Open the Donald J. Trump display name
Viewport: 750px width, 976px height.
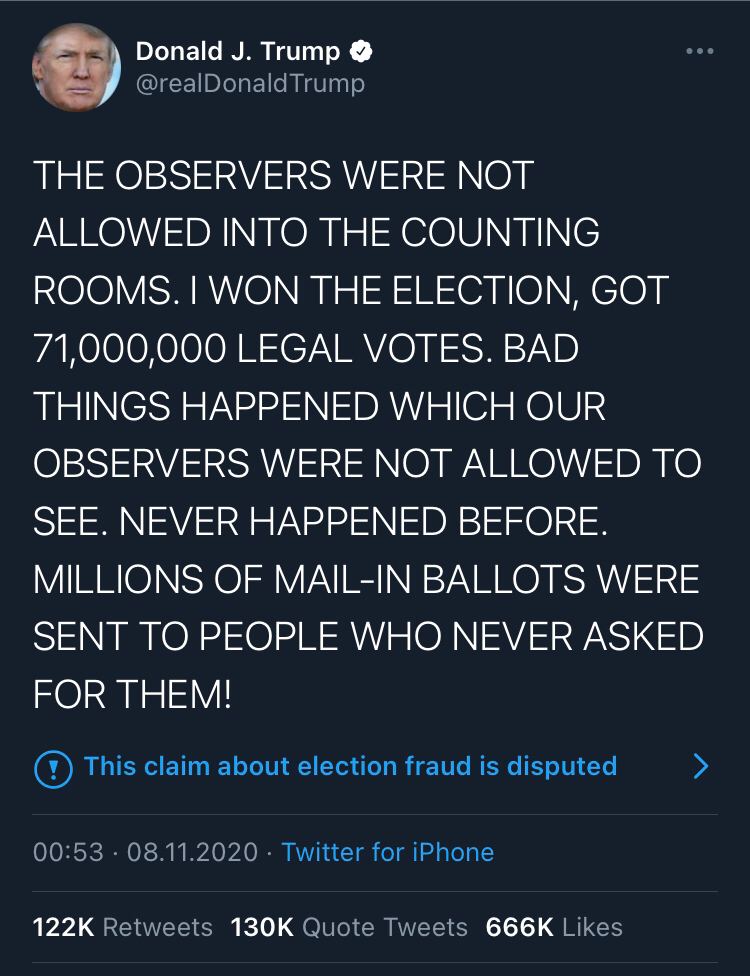click(x=238, y=50)
